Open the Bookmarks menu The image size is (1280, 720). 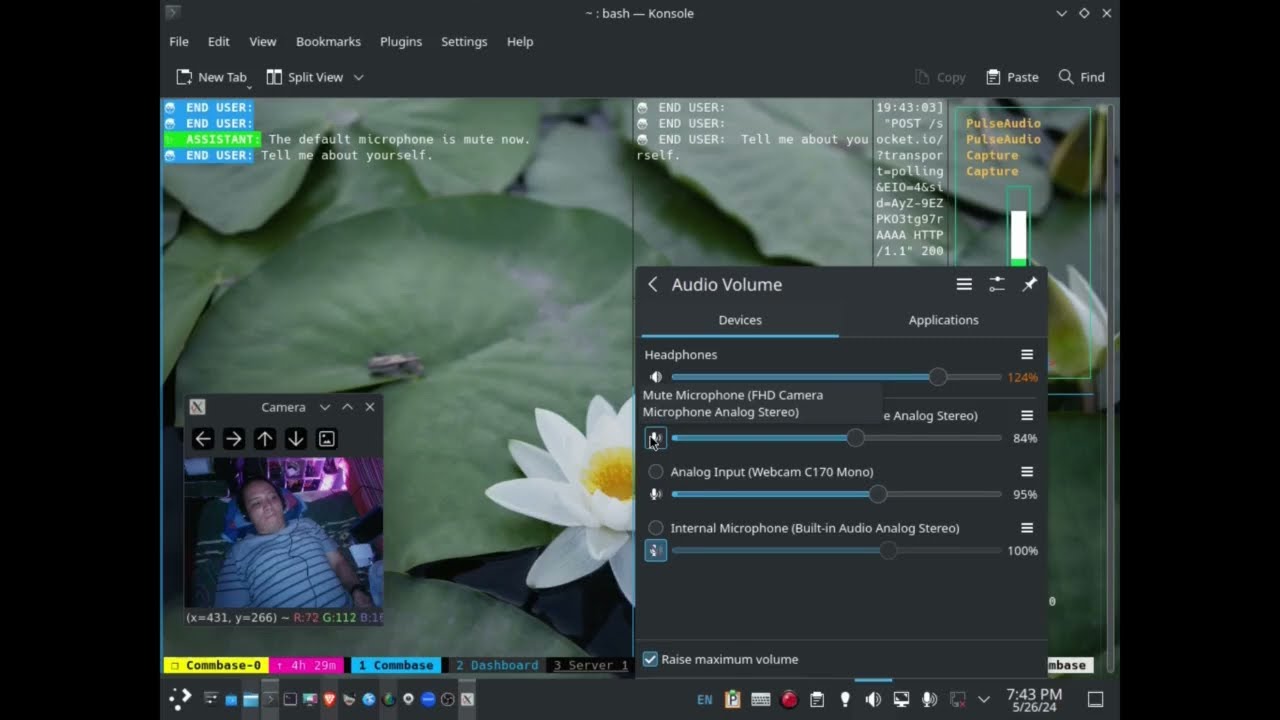[x=328, y=42]
